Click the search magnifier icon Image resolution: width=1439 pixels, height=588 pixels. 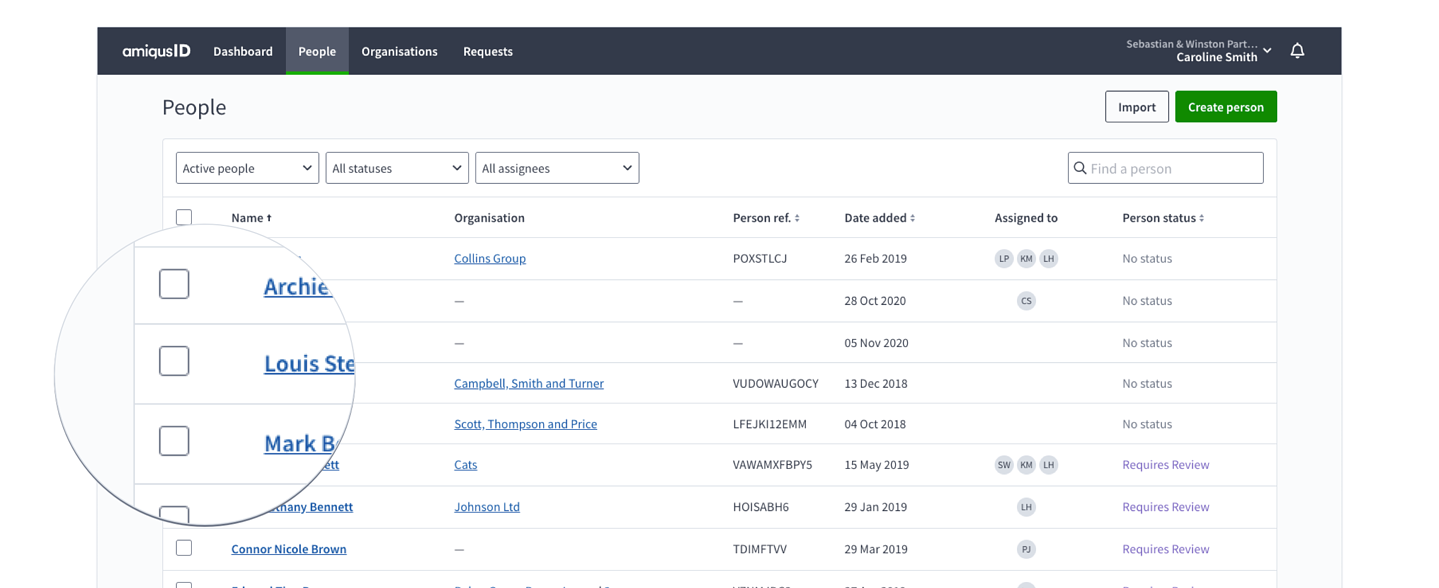point(1080,168)
